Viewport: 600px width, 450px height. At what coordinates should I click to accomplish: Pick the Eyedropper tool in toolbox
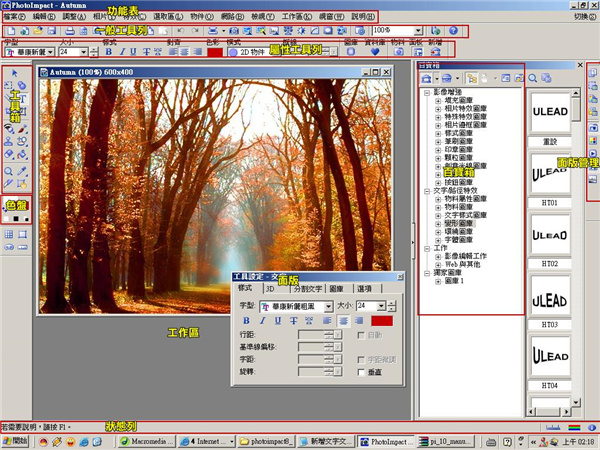(x=22, y=171)
